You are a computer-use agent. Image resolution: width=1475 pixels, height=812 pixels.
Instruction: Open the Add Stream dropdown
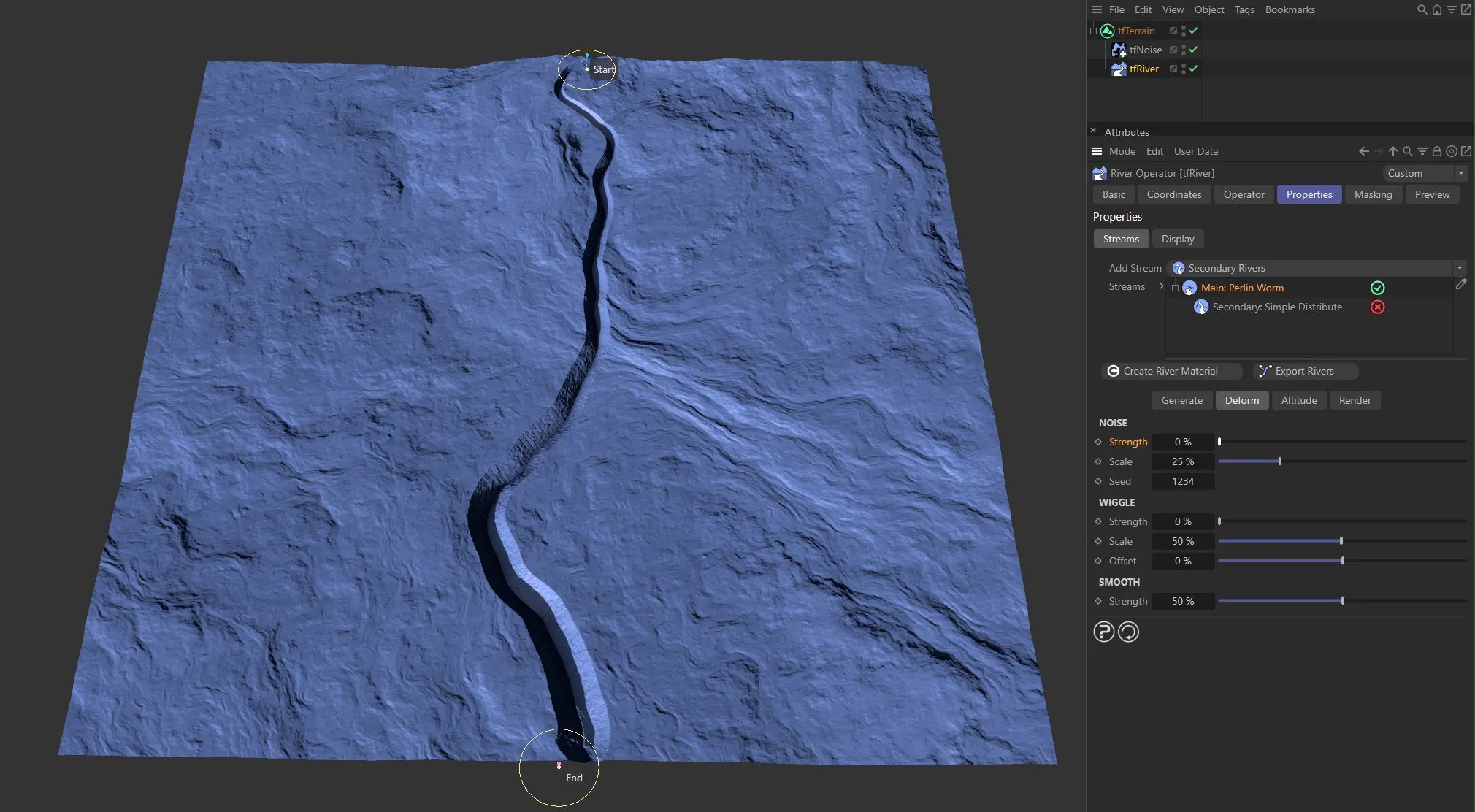point(1459,268)
